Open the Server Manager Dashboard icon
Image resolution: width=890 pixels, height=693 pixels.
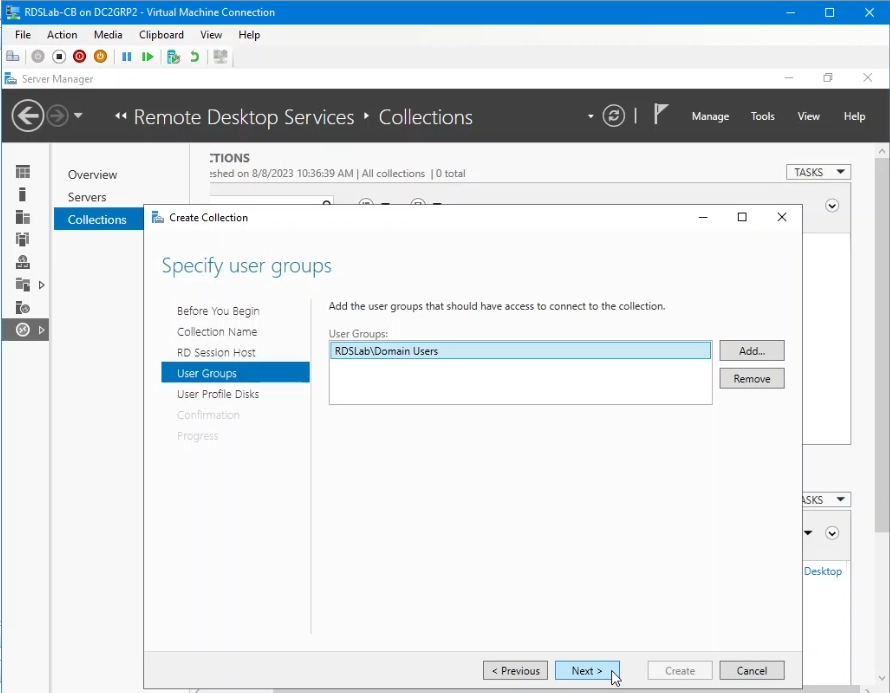24,172
